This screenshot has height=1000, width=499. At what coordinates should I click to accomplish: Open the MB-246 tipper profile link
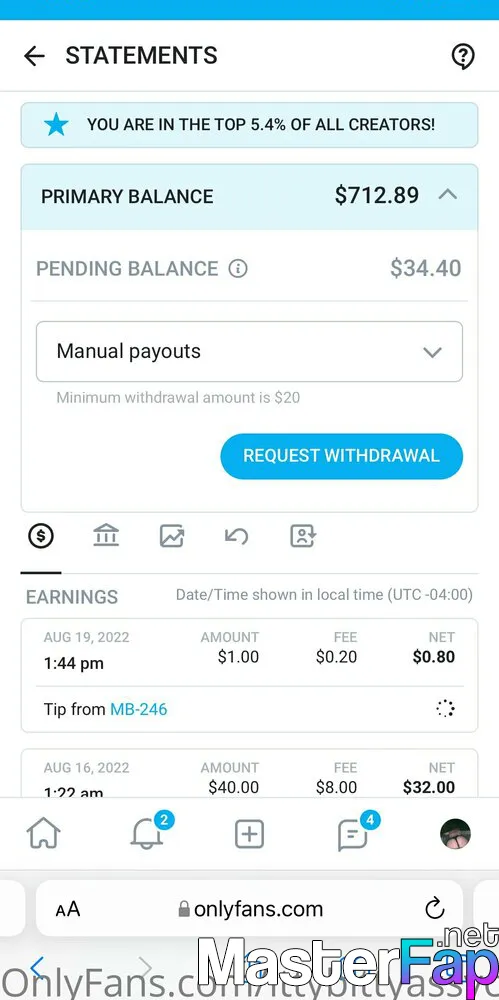tap(138, 709)
